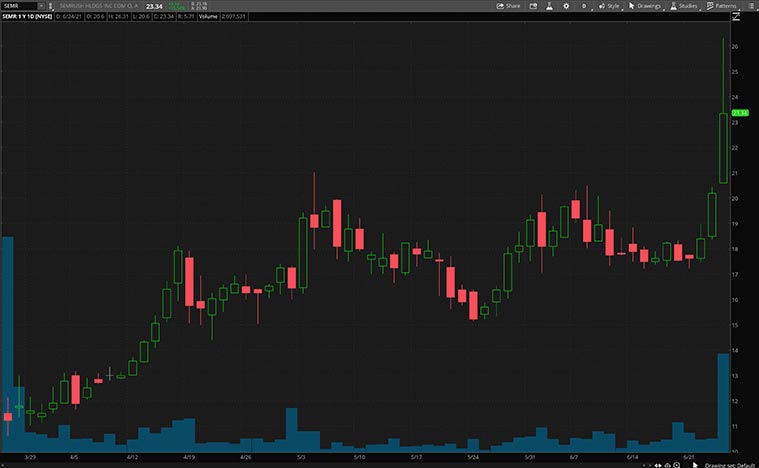Click the chart maximize icon below the toolbar
The width and height of the screenshot is (759, 468).
736,16
